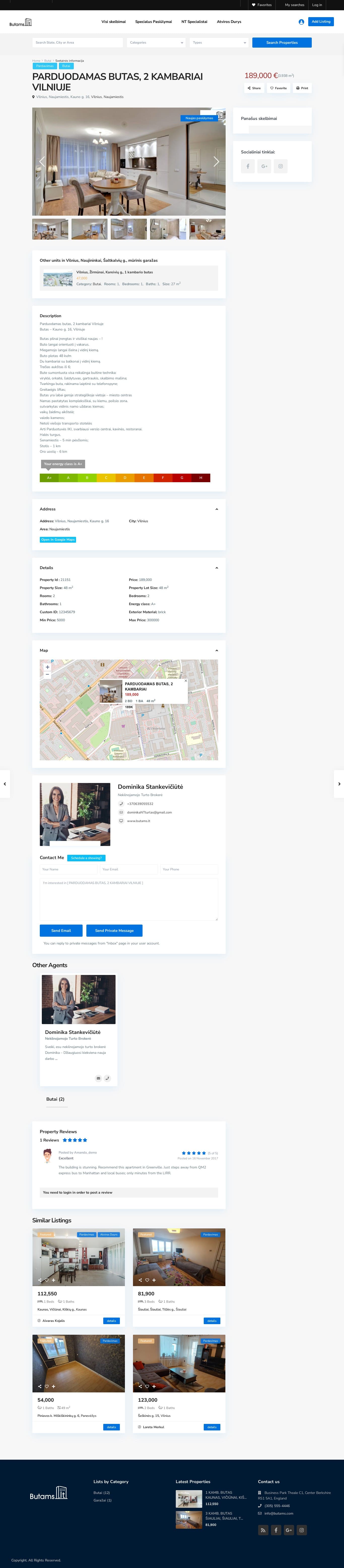Click Send Private Message button
The height and width of the screenshot is (1568, 344).
pyautogui.click(x=115, y=931)
